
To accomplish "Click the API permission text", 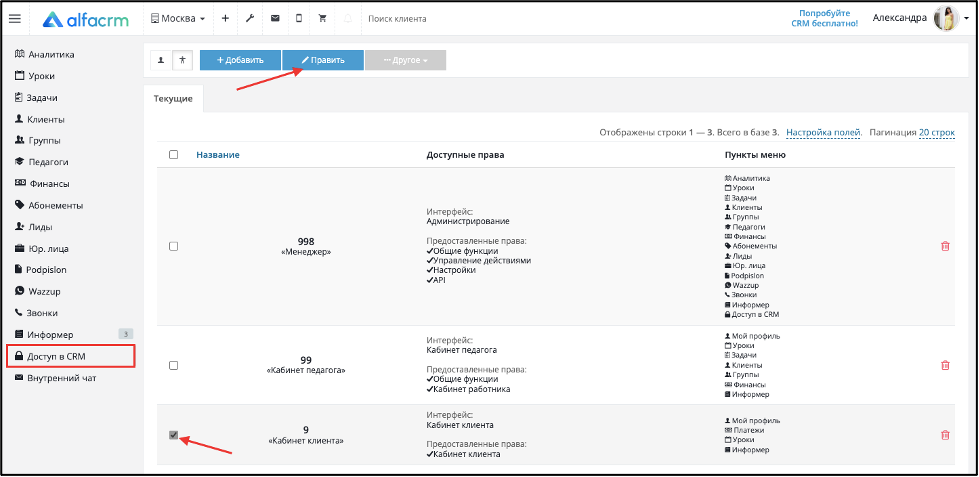I will point(436,280).
